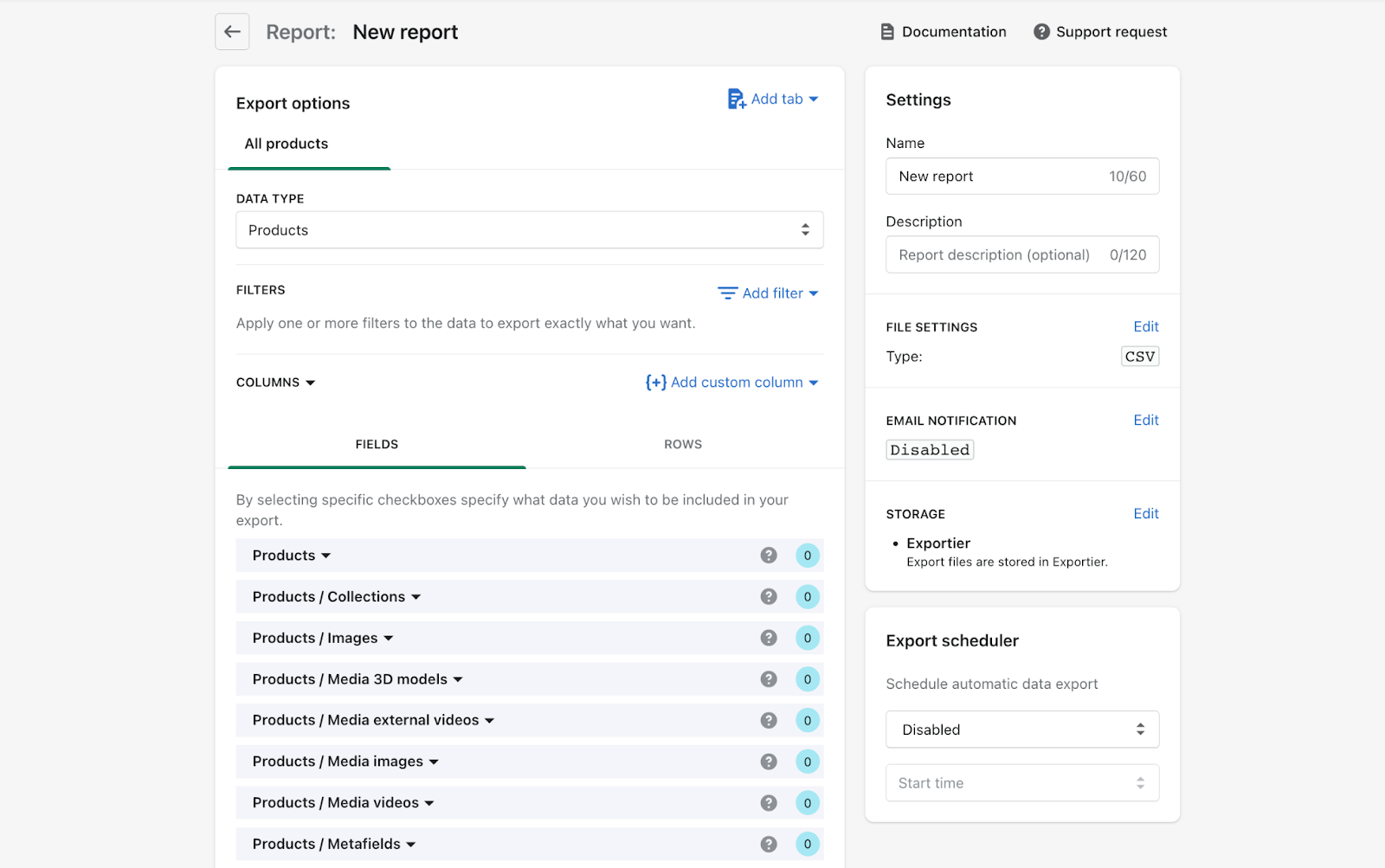Screen dimensions: 1385x868
Task: Select the All products tab
Action: (x=287, y=144)
